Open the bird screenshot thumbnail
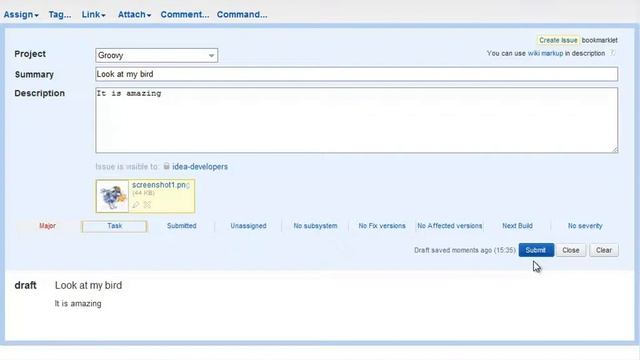640x360 pixels. tap(112, 196)
